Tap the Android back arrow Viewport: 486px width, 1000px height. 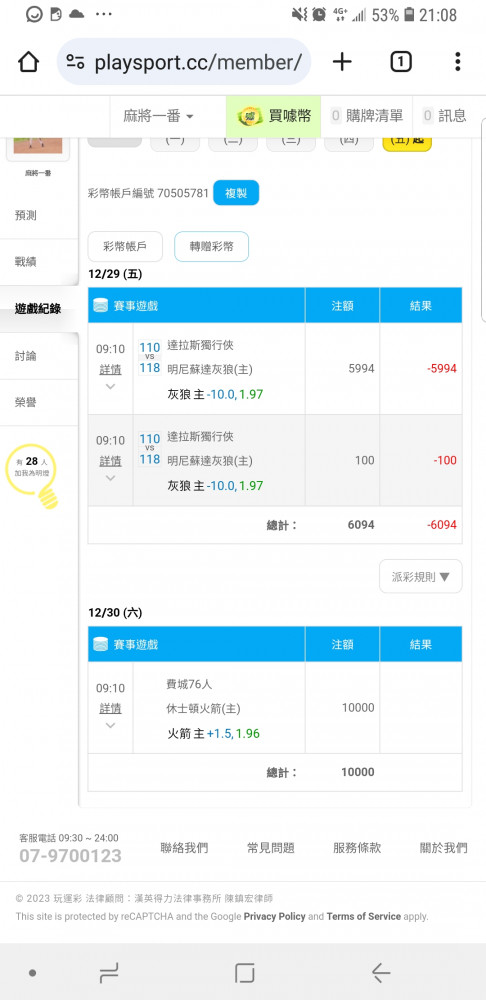[381, 973]
